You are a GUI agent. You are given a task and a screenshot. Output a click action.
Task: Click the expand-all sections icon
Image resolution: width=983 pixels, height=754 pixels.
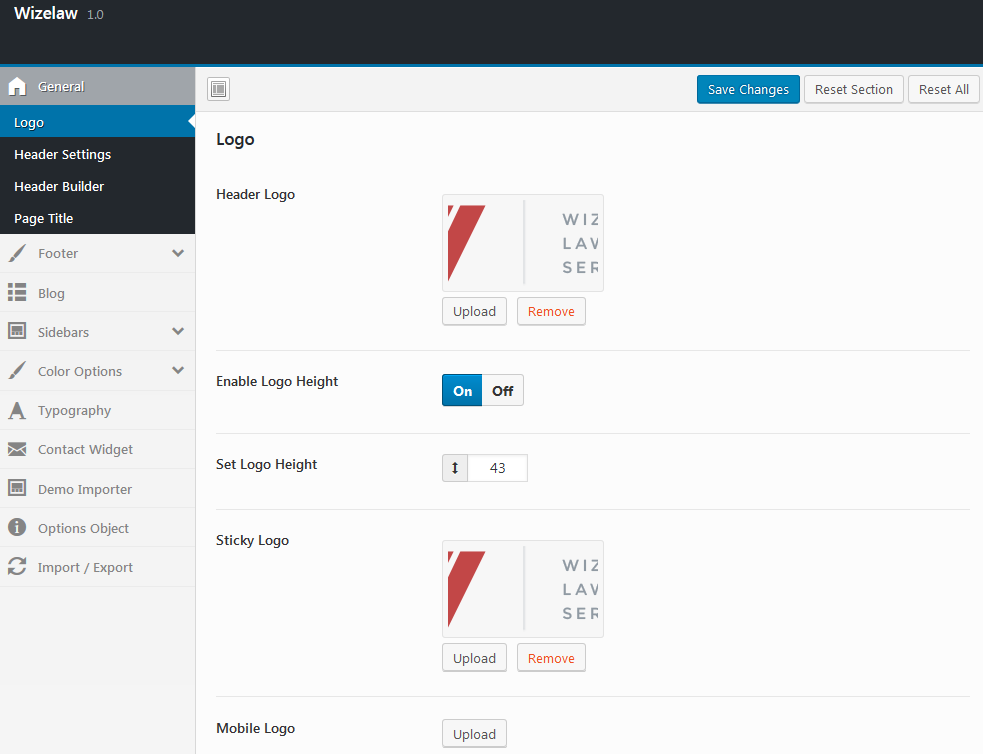219,90
